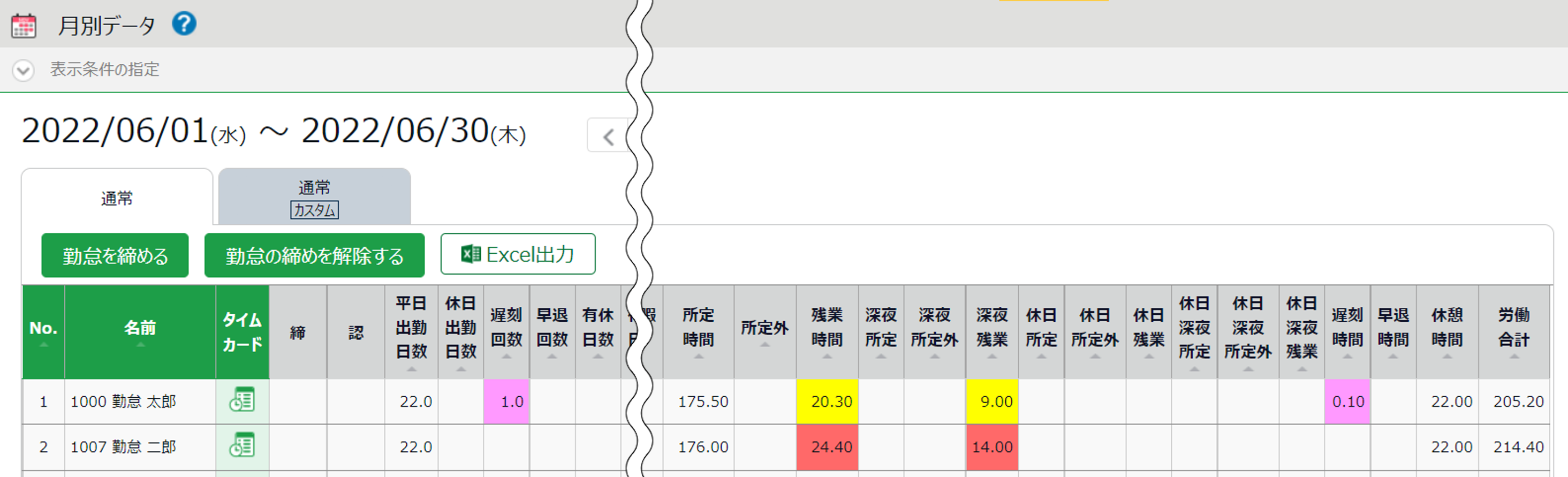Click the monthly data calendar icon
The width and height of the screenshot is (1568, 477).
pyautogui.click(x=24, y=26)
